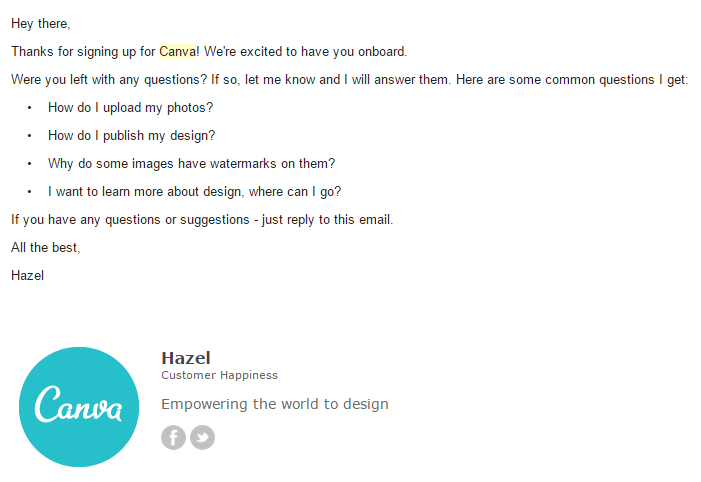This screenshot has height=482, width=701.
Task: Click the Twitter bird icon
Action: pos(203,437)
